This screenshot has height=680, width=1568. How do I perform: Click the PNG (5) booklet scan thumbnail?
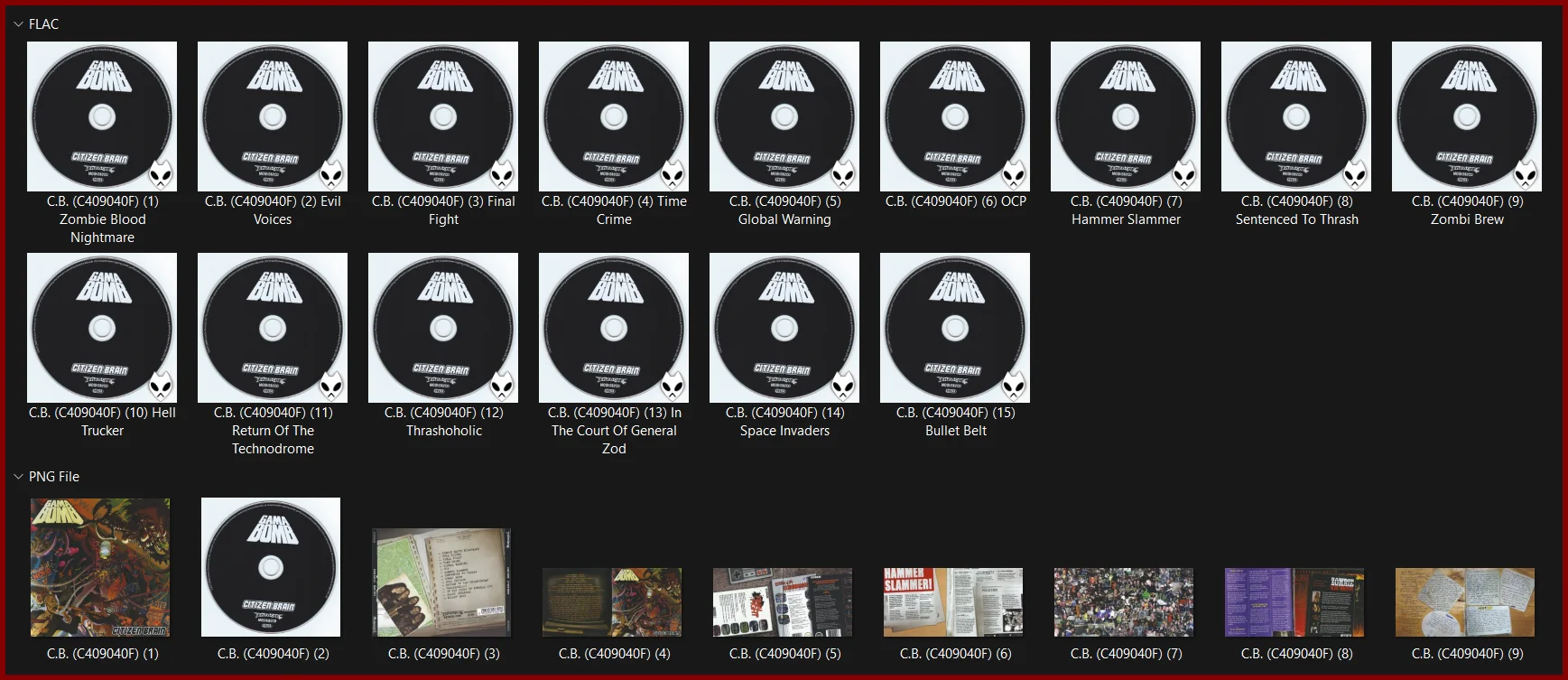[783, 602]
